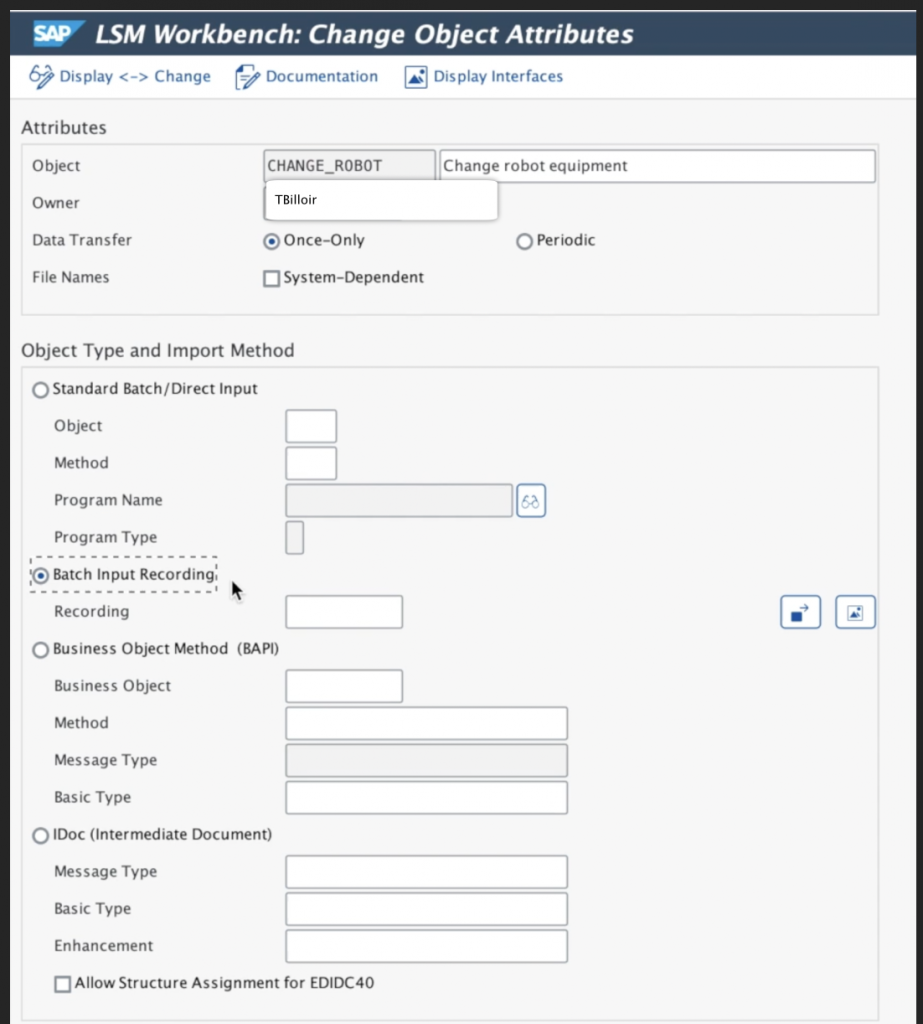Screen dimensions: 923x1024
Task: Click the Display Interfaces icon
Action: (416, 77)
